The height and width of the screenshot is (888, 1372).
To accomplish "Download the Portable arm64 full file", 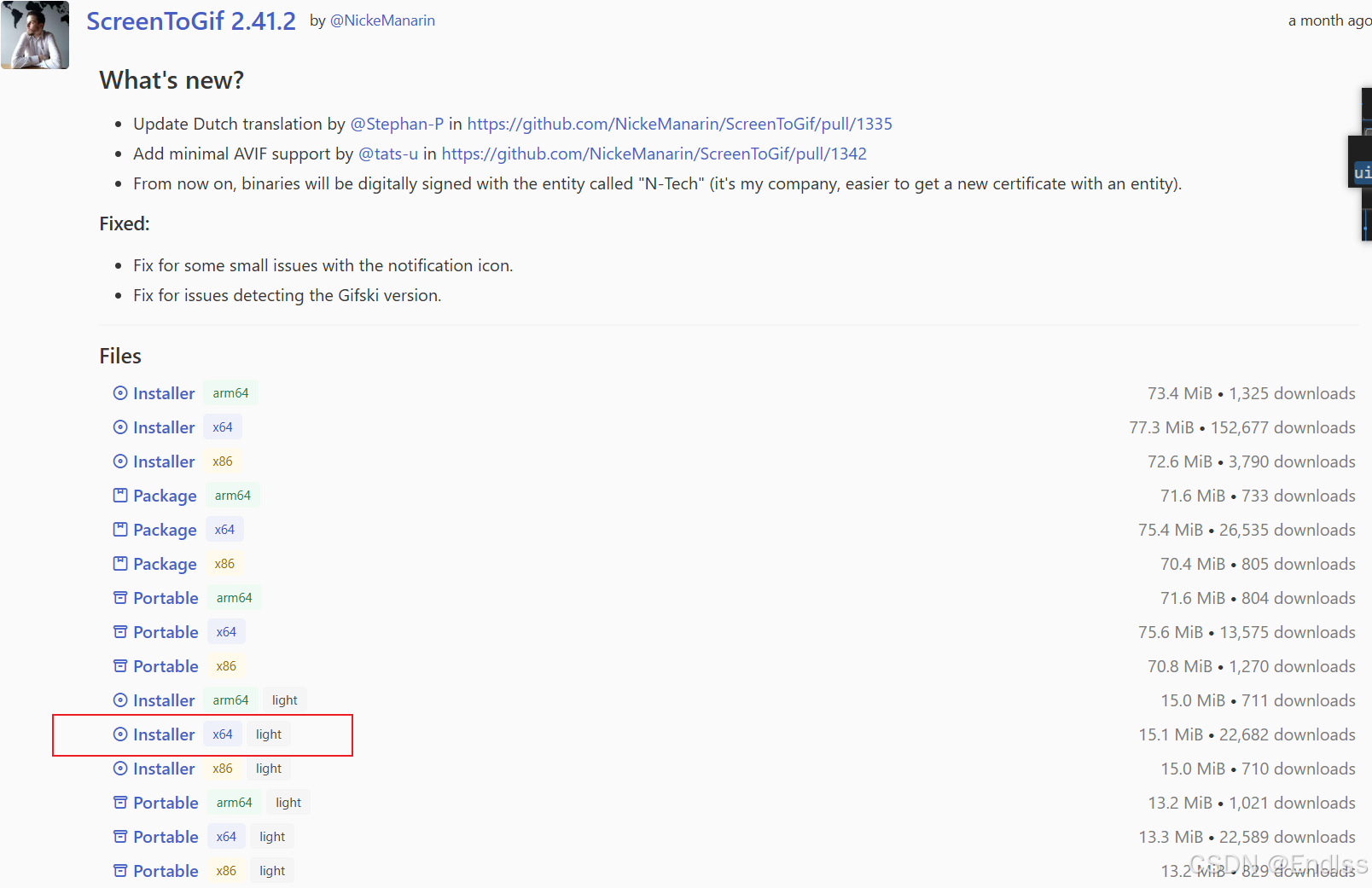I will 166,598.
